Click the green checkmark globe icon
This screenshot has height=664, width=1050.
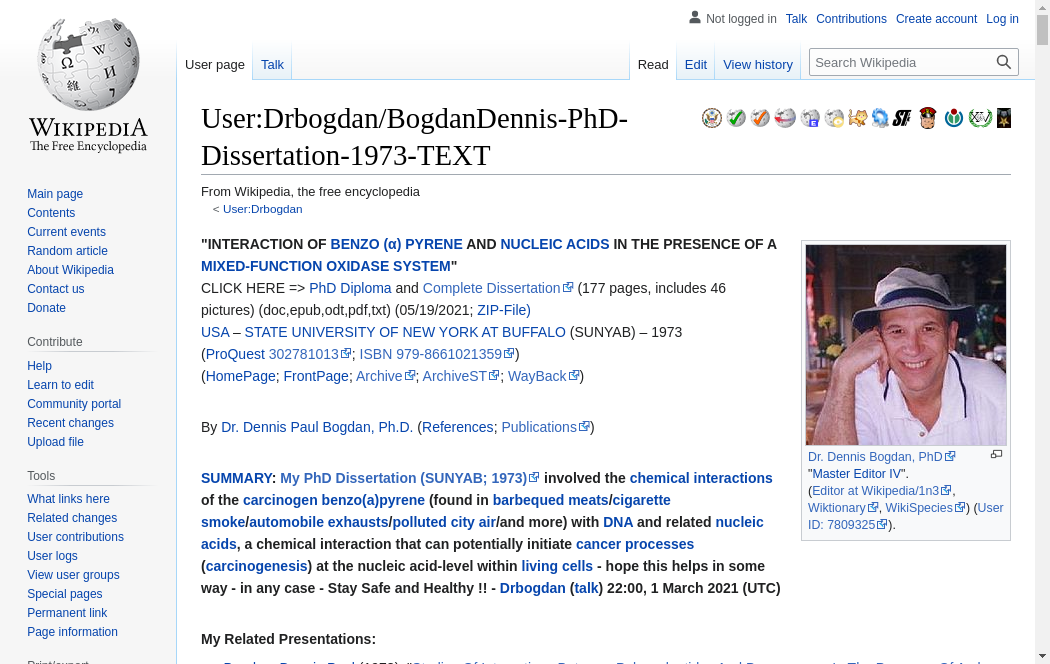point(736,118)
